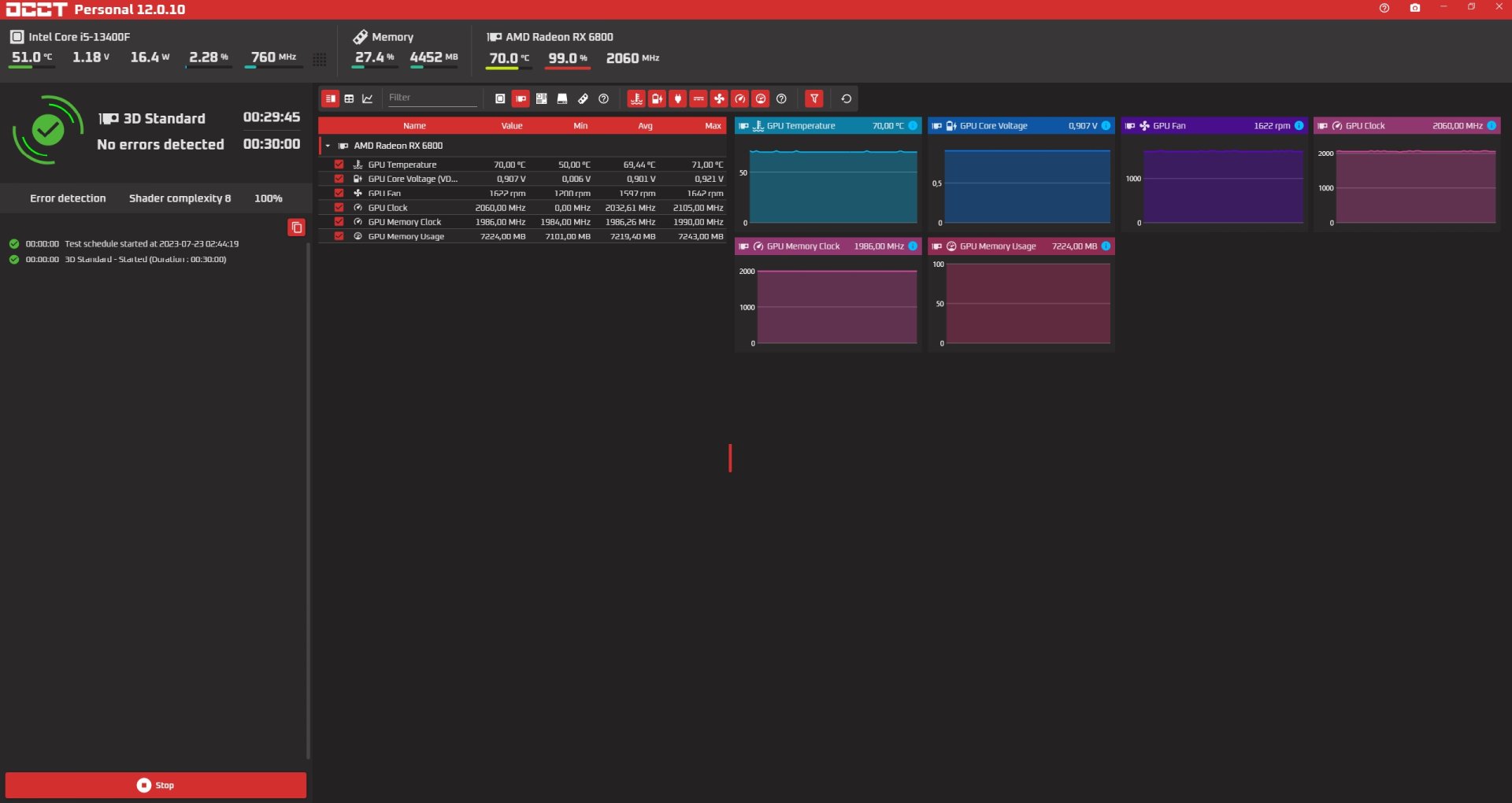Image resolution: width=1512 pixels, height=803 pixels.
Task: Toggle the GPU device filter icon
Action: 521,98
